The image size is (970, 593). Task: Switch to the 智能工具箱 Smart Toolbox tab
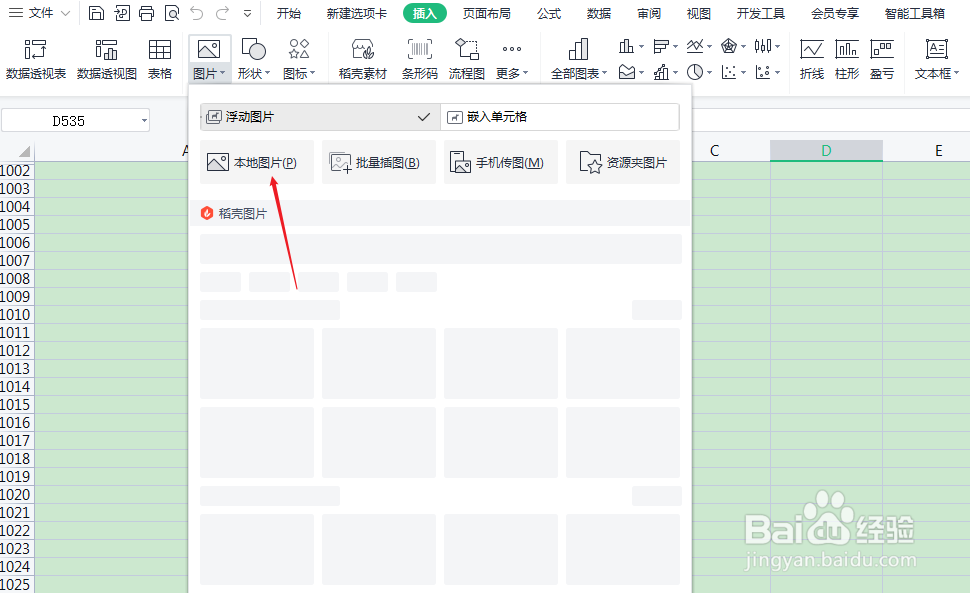click(915, 13)
